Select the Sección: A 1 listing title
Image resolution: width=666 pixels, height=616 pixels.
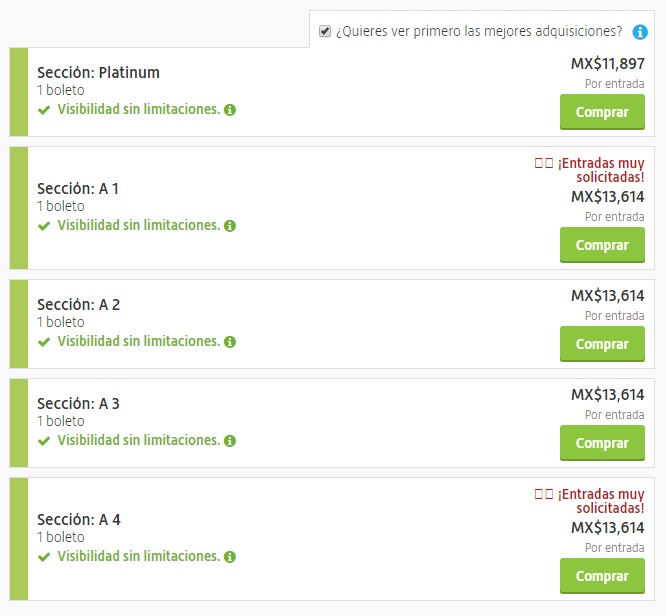click(78, 188)
